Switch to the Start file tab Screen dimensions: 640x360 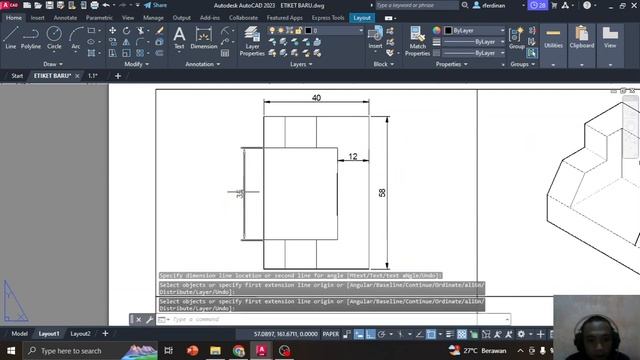pos(17,76)
